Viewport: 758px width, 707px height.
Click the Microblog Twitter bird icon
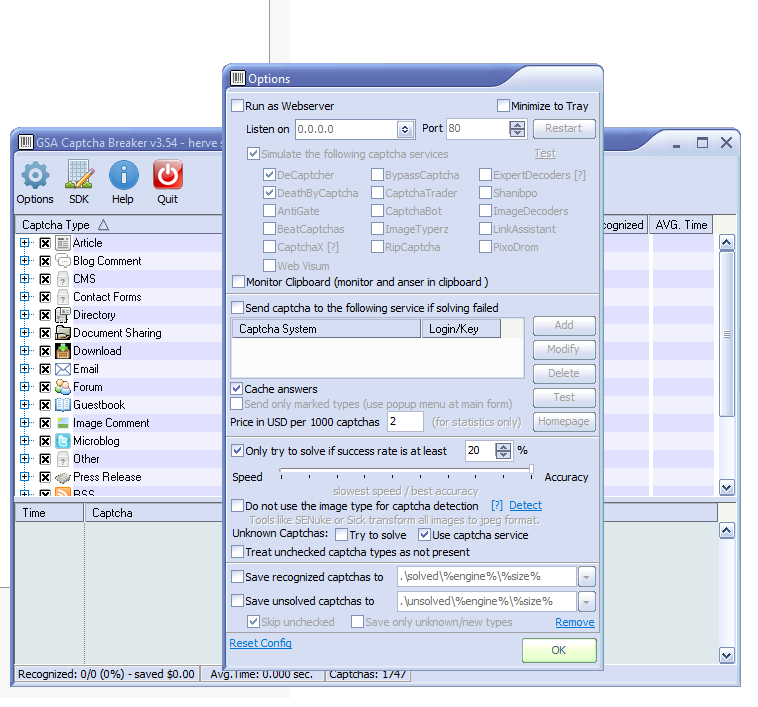63,441
